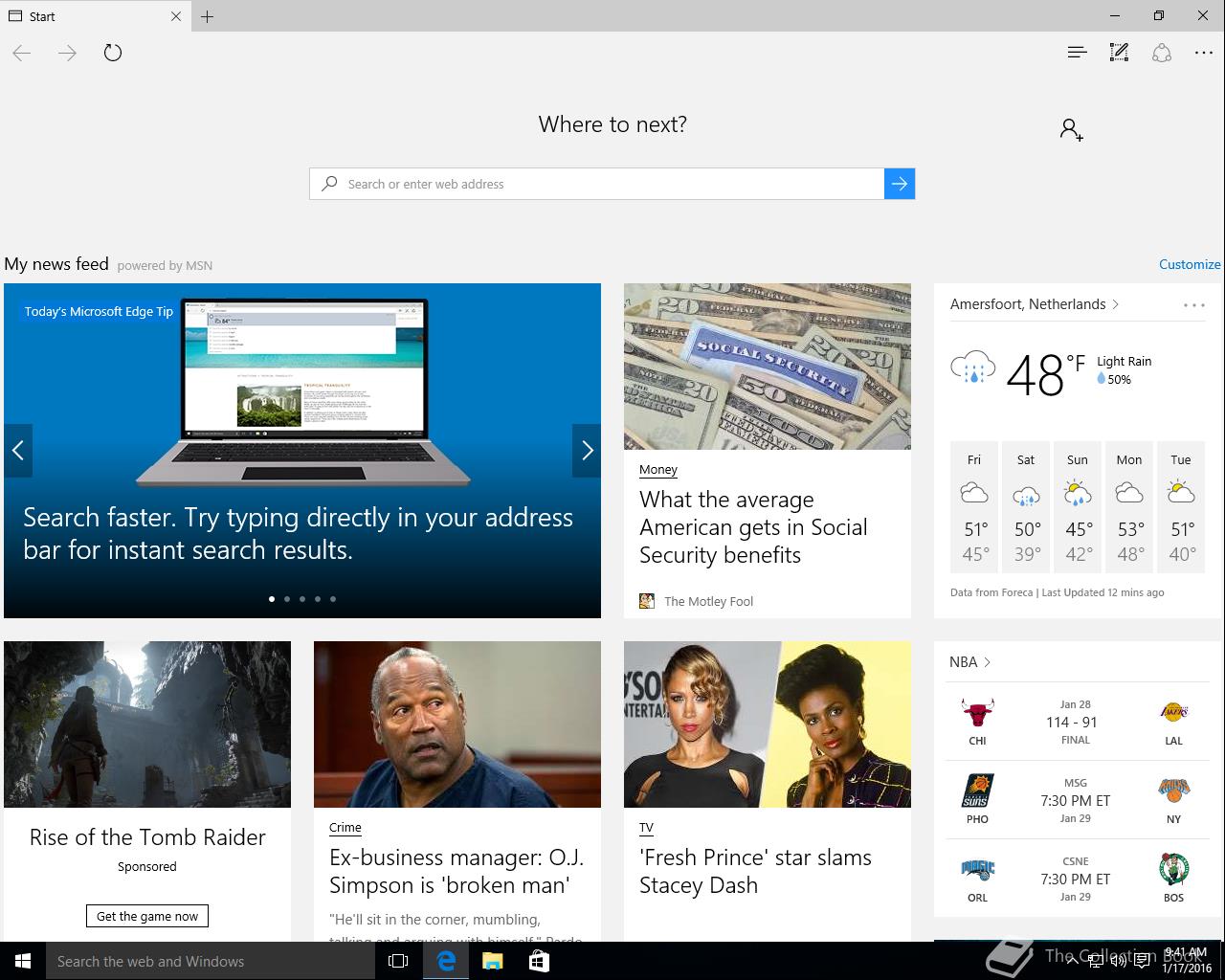Click the TV category label
Screen dimensions: 1225x980
(x=646, y=828)
